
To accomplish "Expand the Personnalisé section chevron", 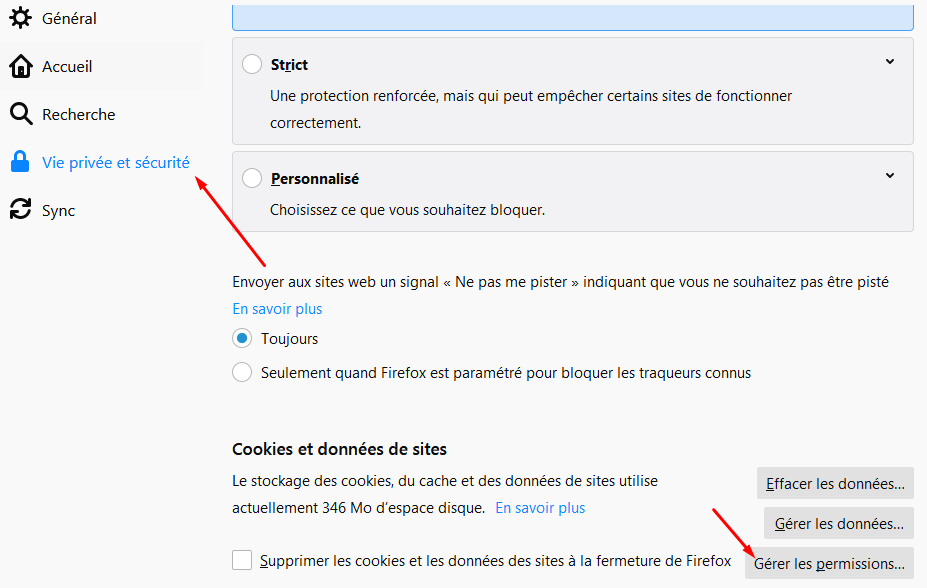I will [890, 176].
